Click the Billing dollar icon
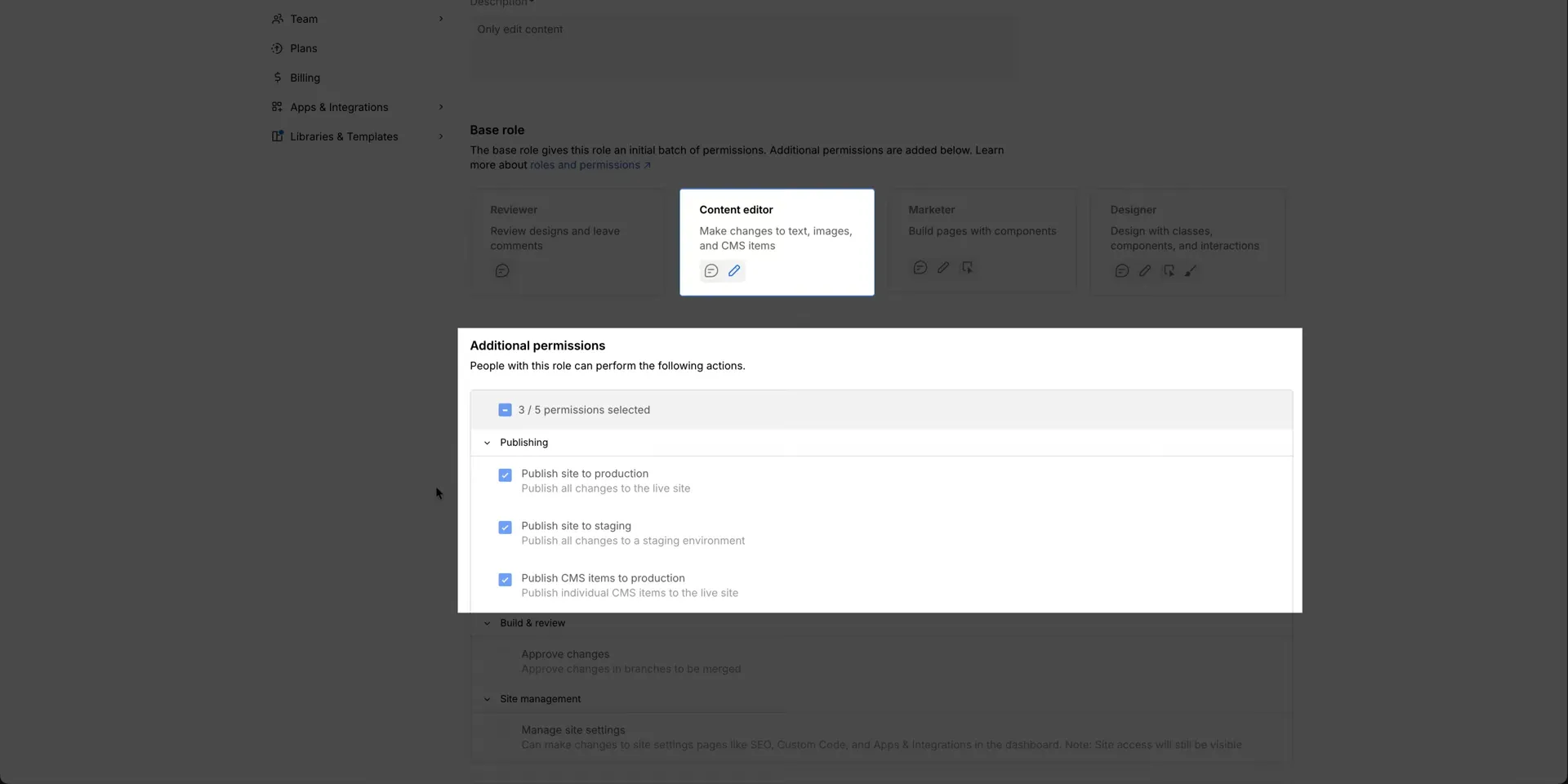 click(x=278, y=78)
